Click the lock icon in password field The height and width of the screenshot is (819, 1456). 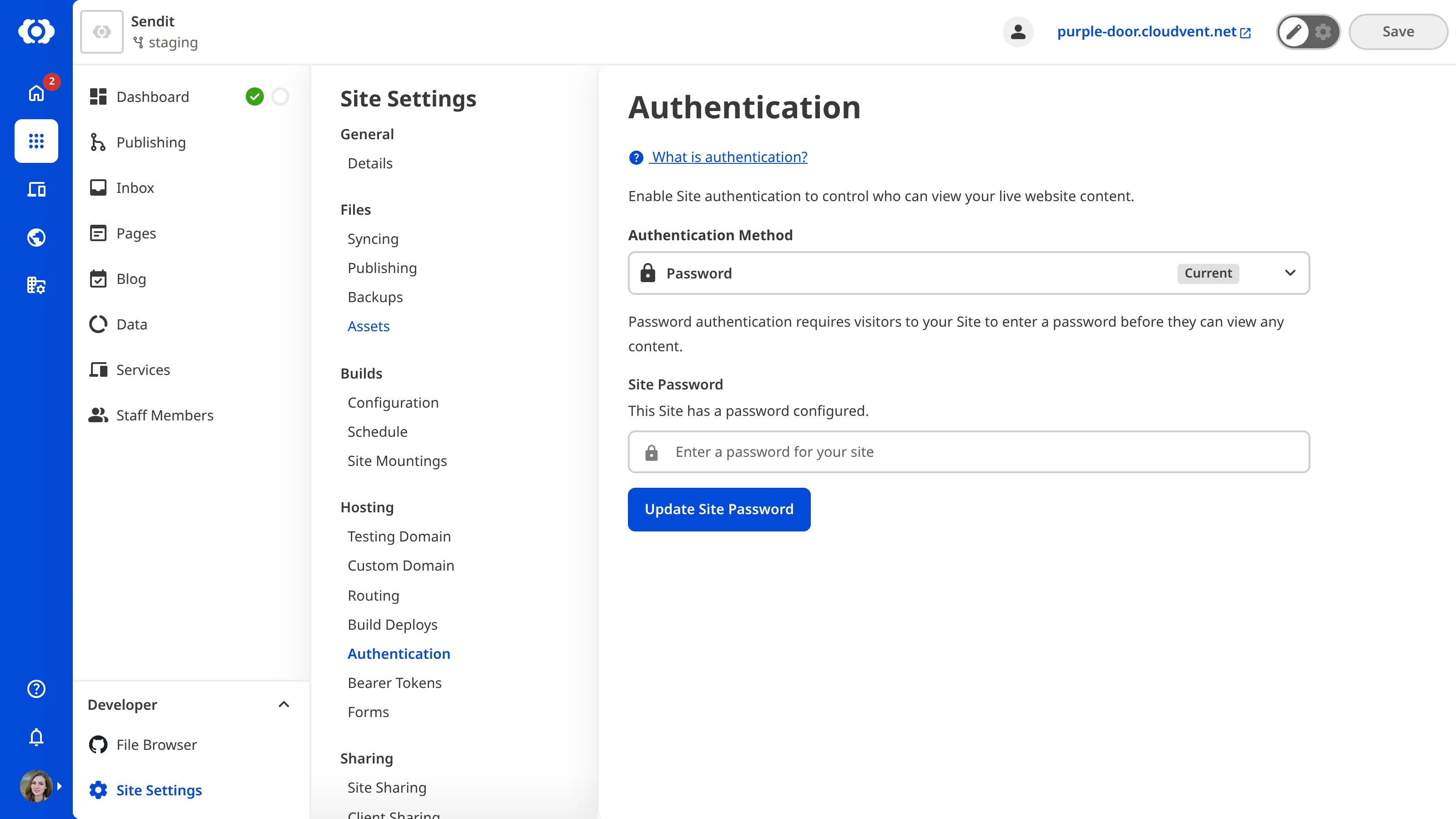point(651,452)
